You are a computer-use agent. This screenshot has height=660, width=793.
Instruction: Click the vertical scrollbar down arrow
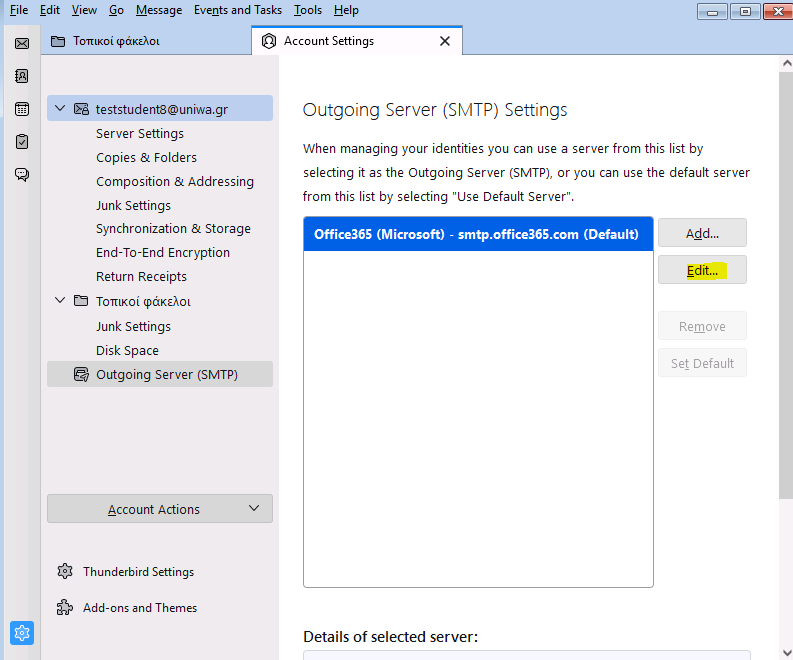786,652
